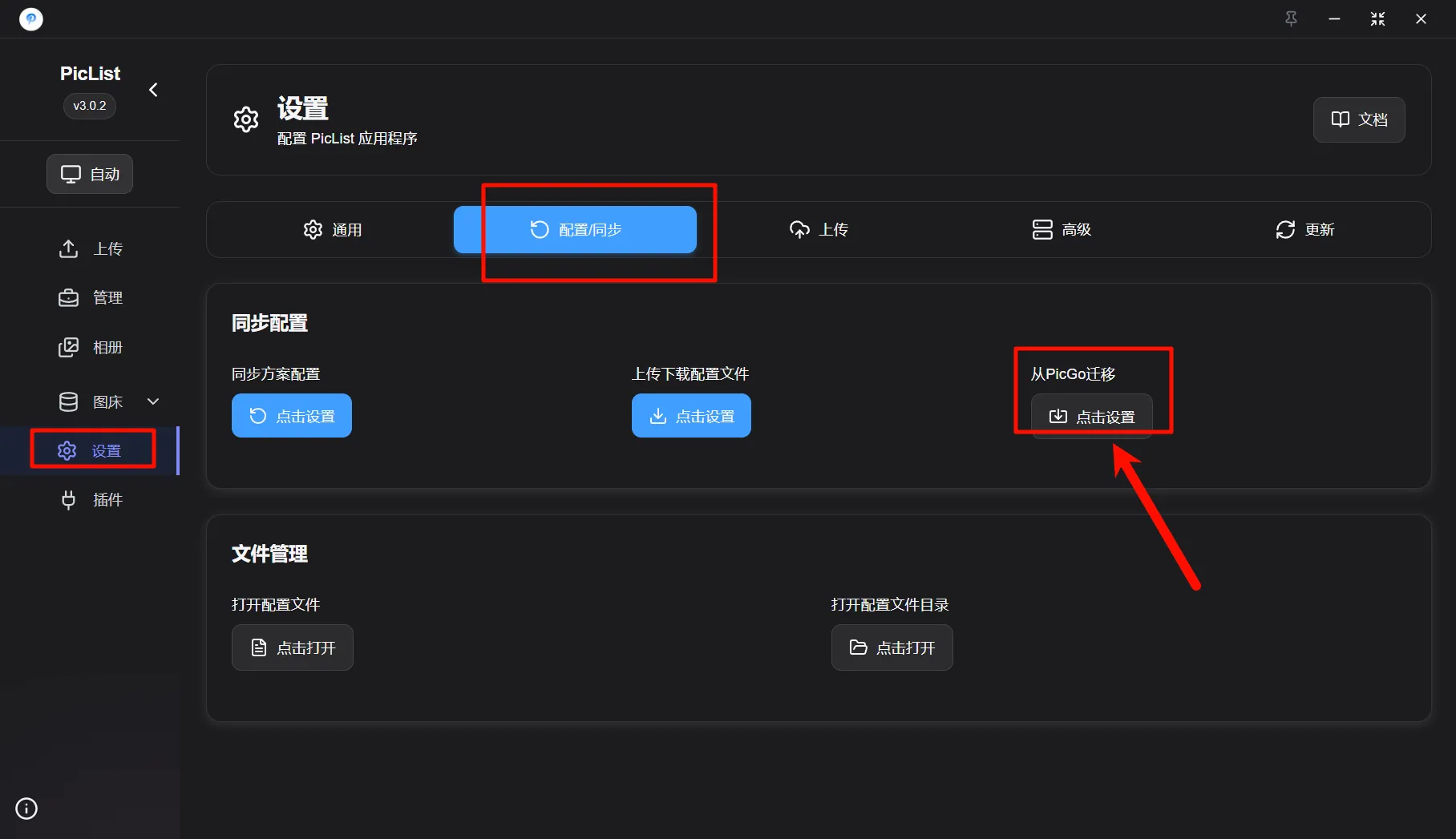
Task: Open the 相册 gallery in the sidebar
Action: coord(91,347)
